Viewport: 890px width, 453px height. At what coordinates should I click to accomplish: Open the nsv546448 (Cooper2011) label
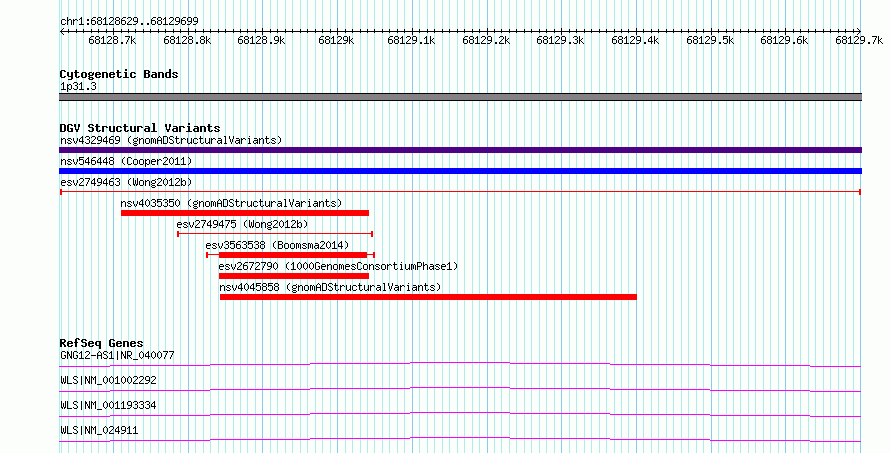(x=126, y=161)
